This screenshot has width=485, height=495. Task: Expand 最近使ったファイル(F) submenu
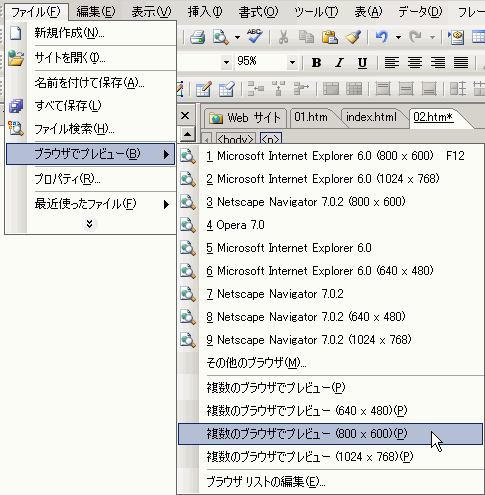(x=91, y=204)
